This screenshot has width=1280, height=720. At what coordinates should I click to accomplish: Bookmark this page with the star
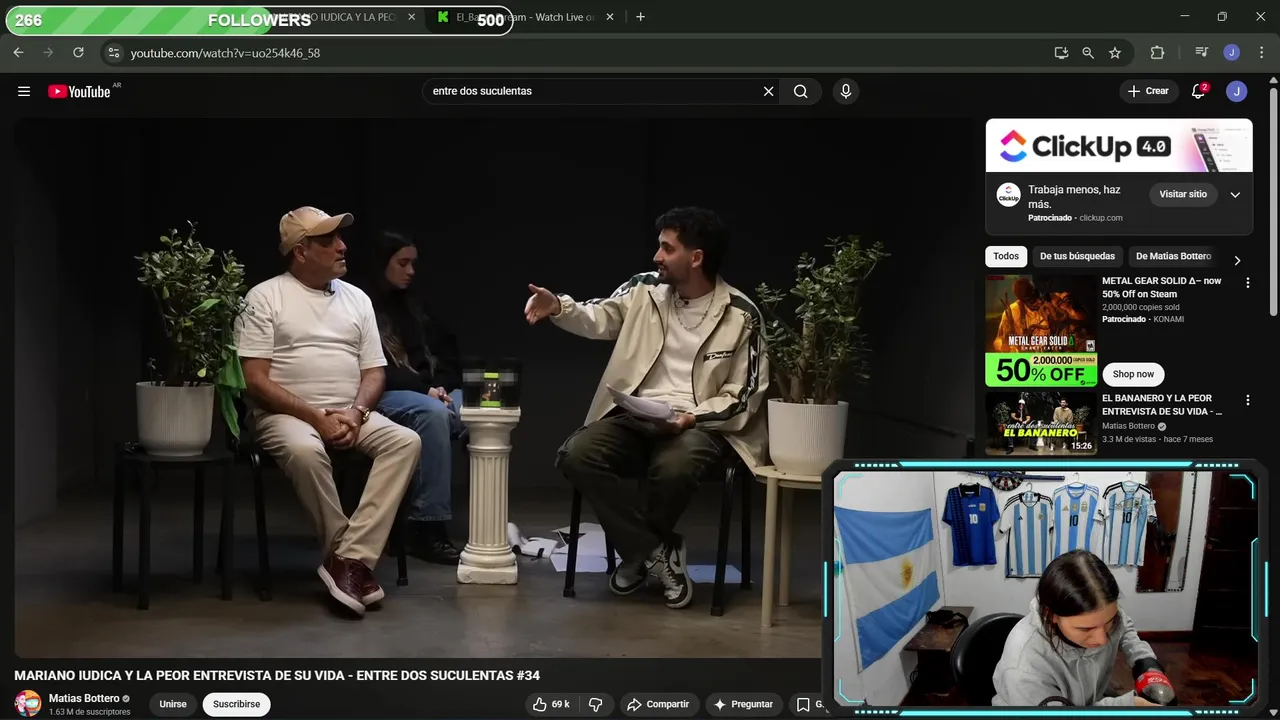coord(1115,53)
